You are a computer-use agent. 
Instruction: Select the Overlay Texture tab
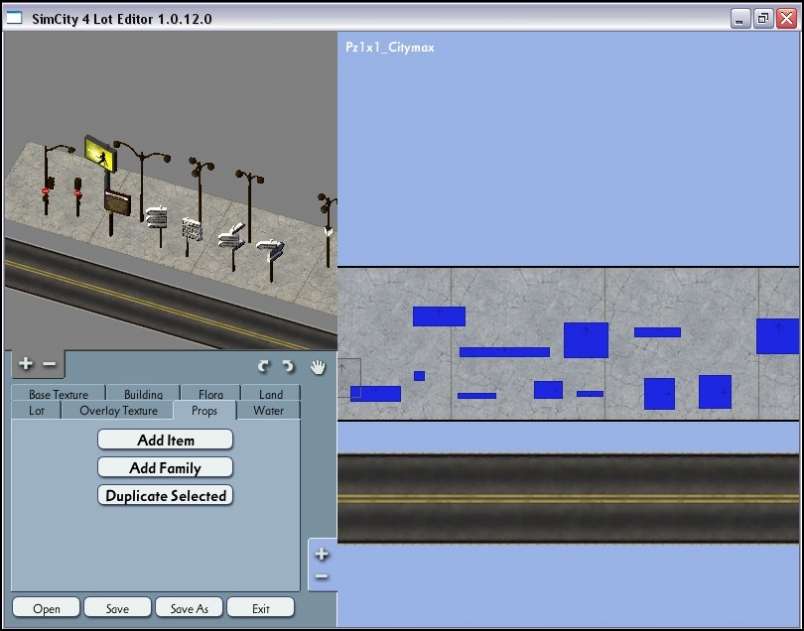[x=118, y=410]
